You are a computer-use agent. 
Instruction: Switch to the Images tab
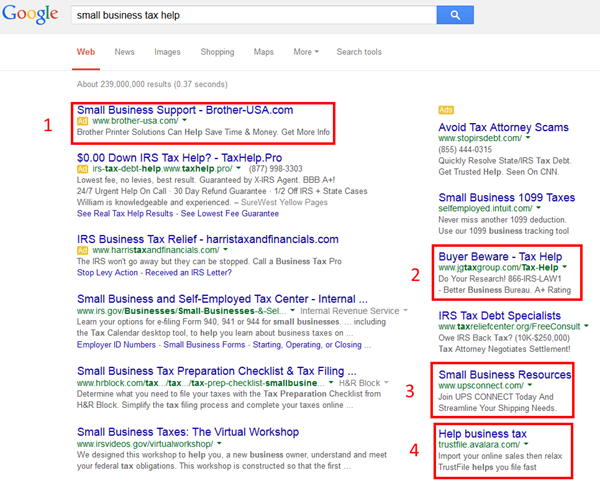(x=167, y=52)
